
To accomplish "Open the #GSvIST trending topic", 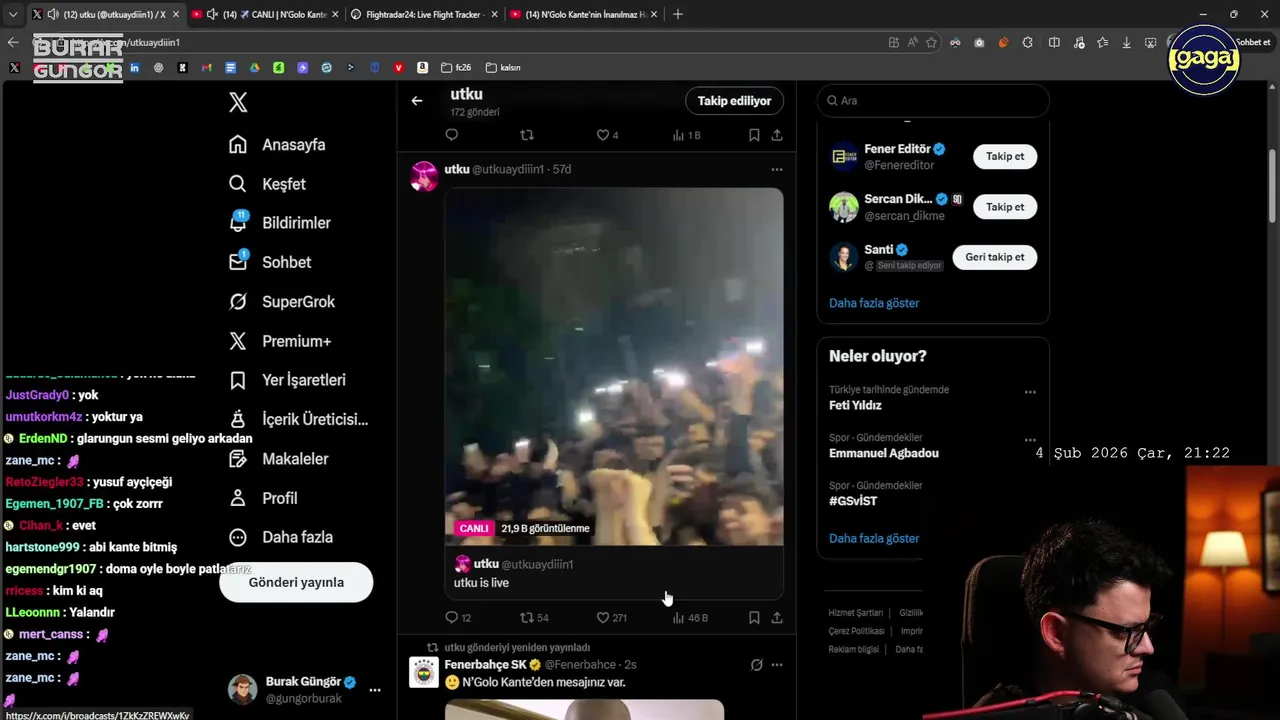I will (x=853, y=501).
